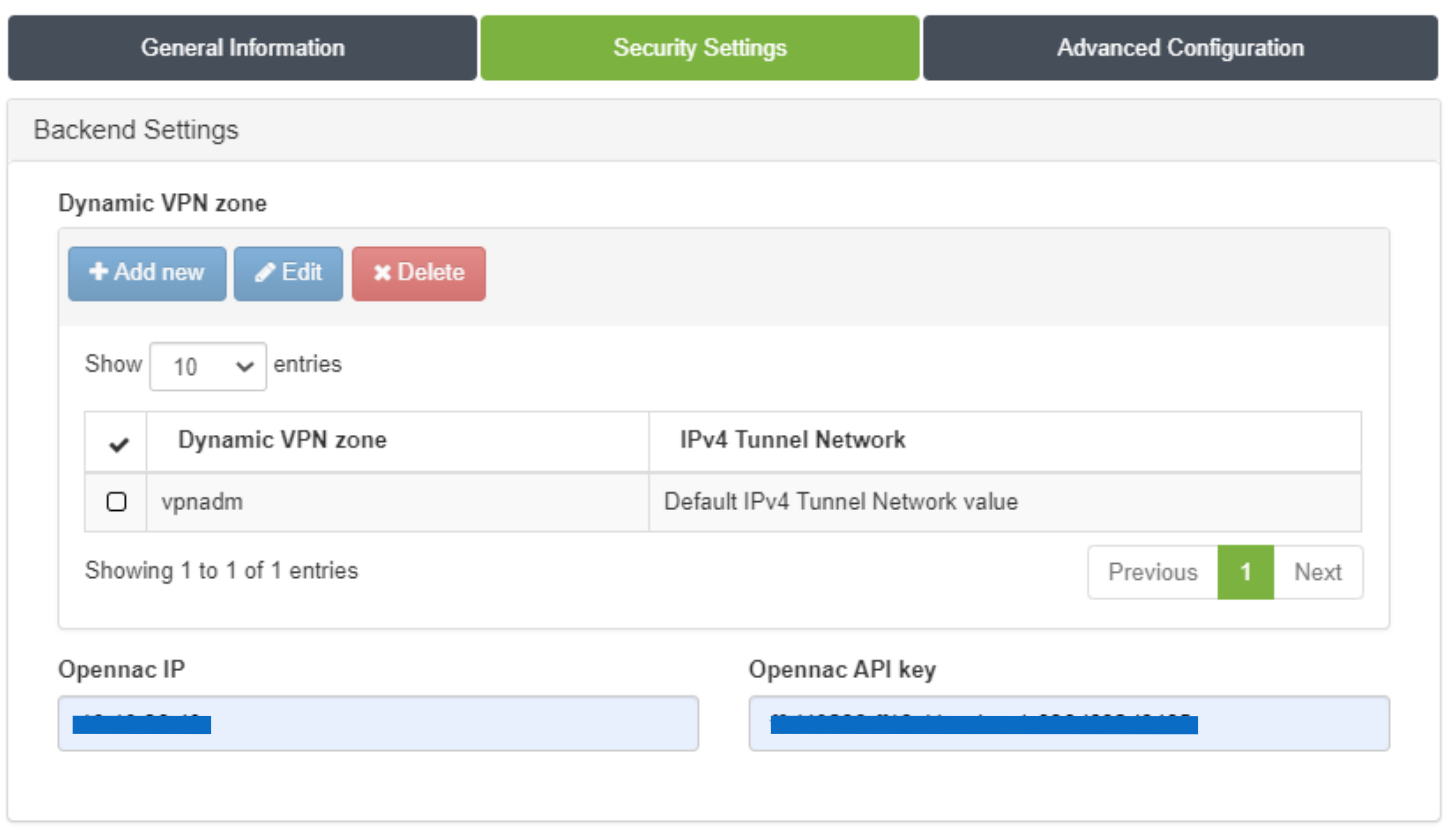Go to the Next page

tap(1317, 572)
